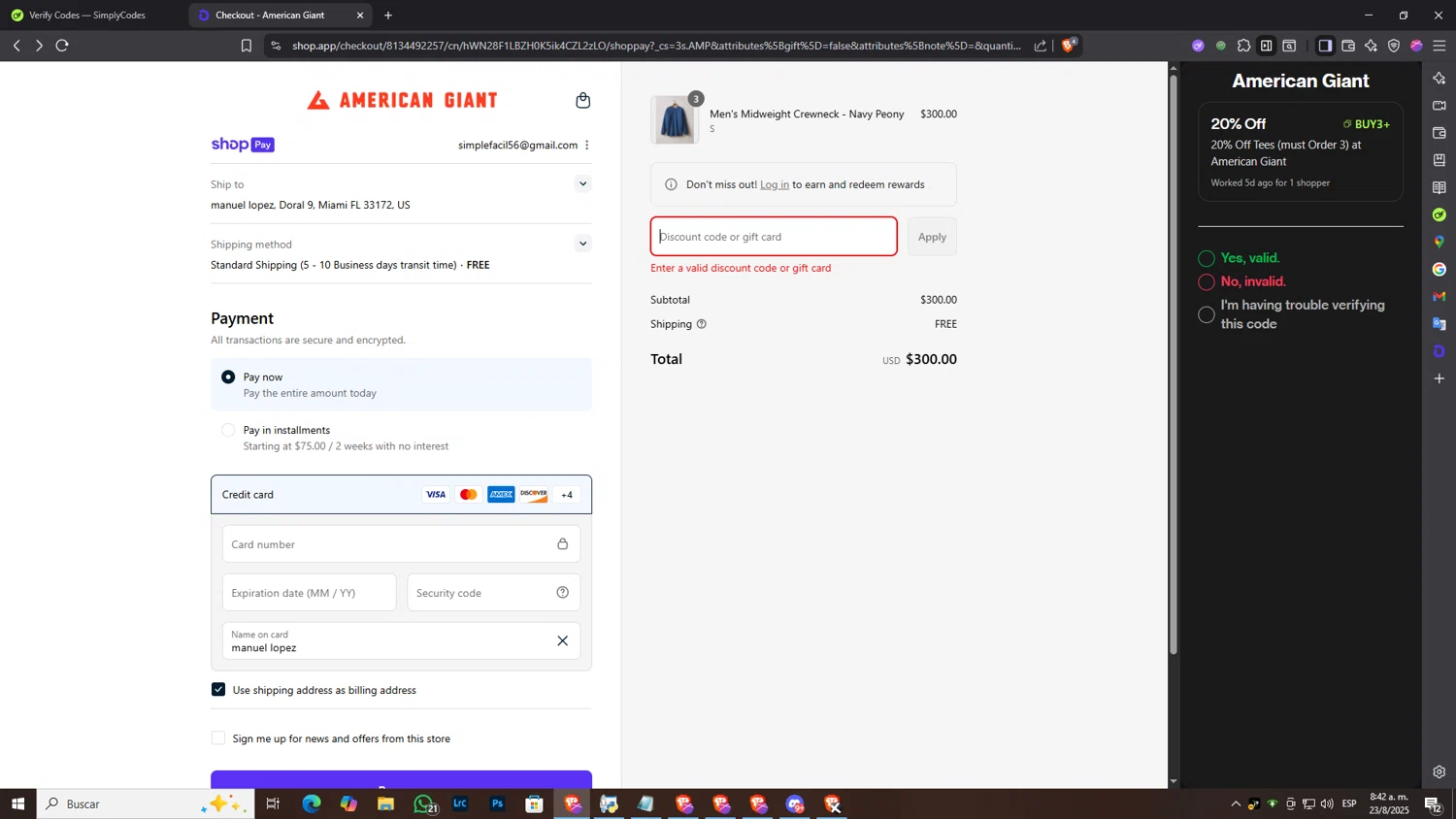
Task: Click shipping info help icon
Action: coord(701,324)
